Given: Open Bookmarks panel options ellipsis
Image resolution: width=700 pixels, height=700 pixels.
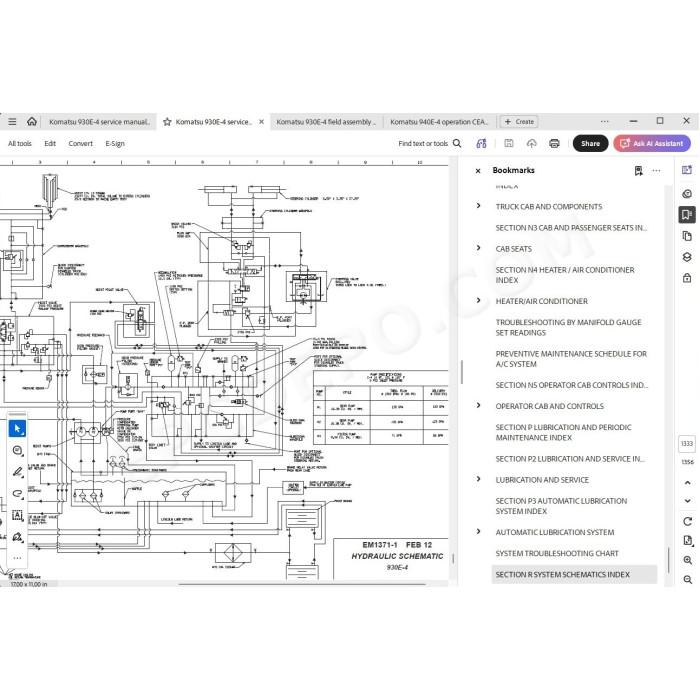Looking at the screenshot, I should coord(656,171).
